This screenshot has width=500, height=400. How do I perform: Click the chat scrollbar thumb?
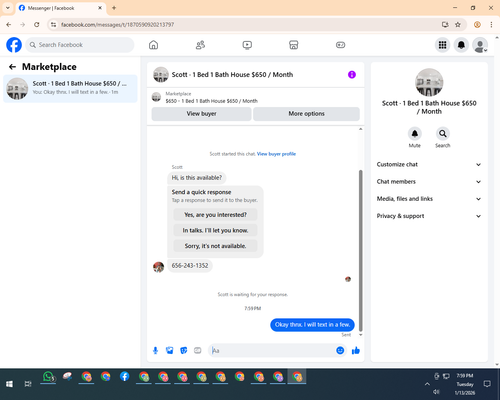click(x=360, y=250)
